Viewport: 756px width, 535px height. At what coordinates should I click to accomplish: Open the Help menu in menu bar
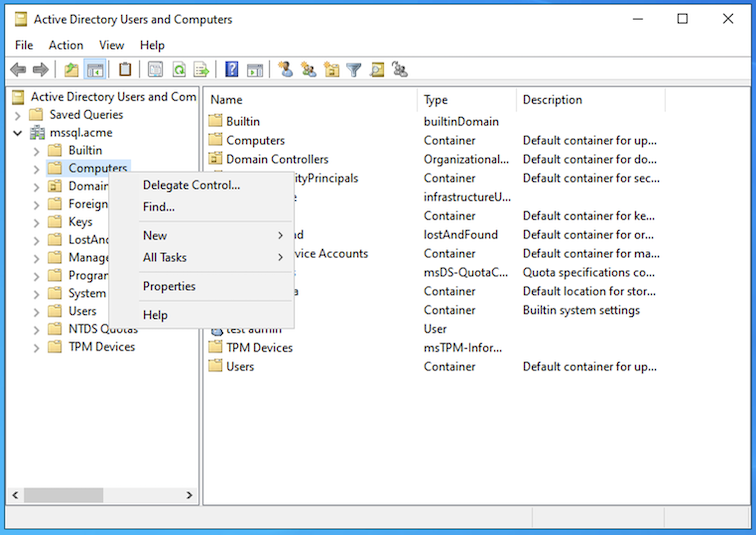click(152, 45)
